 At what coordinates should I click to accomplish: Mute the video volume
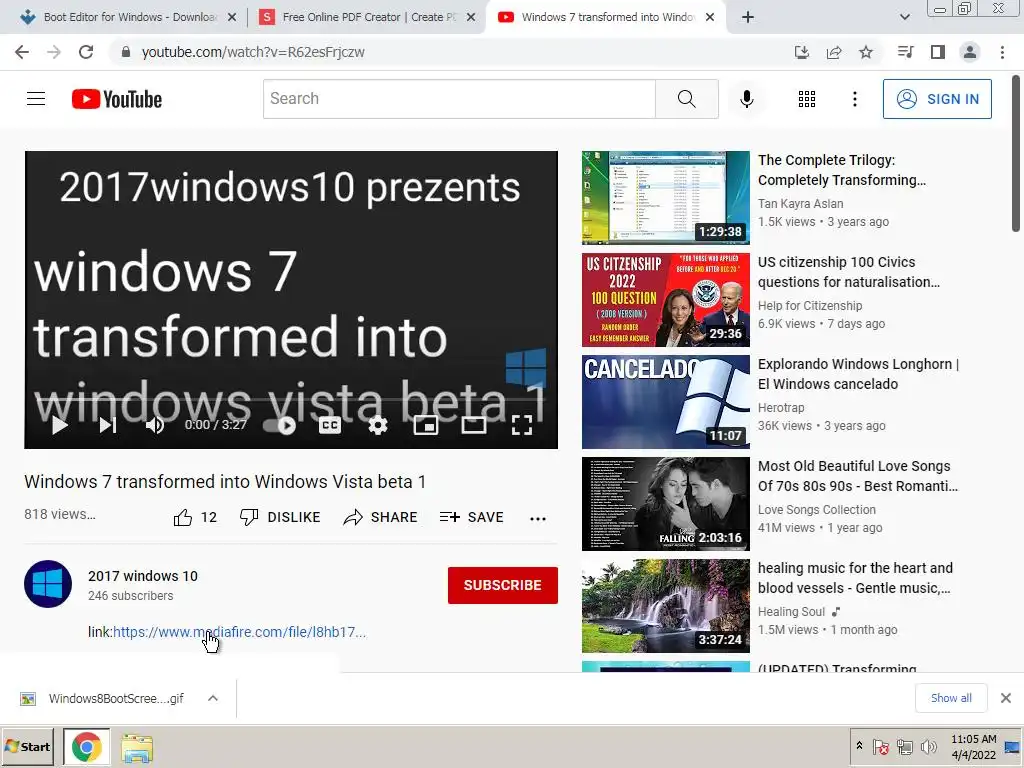click(x=155, y=425)
